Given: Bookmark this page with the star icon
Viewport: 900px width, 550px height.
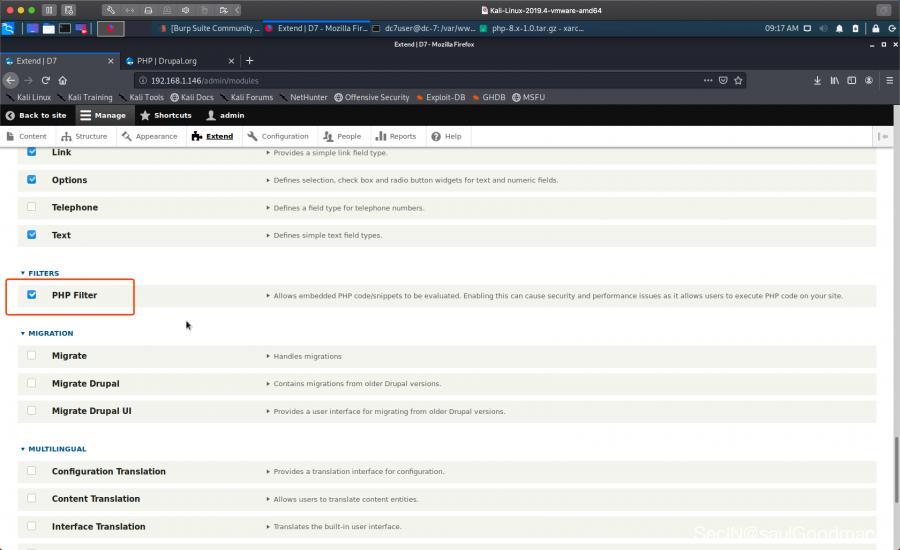Looking at the screenshot, I should coord(738,80).
